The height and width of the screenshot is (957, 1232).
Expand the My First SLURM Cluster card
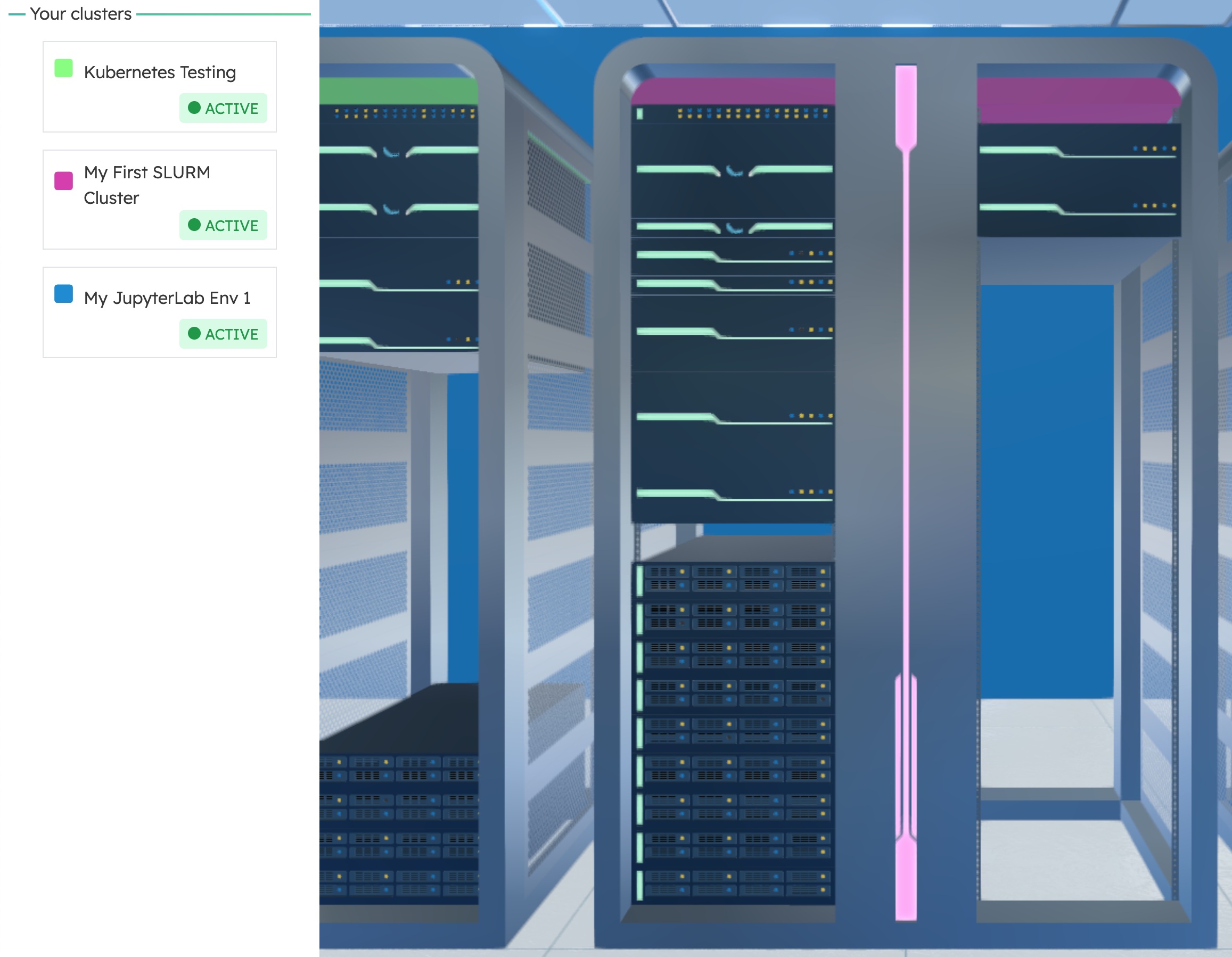click(160, 199)
